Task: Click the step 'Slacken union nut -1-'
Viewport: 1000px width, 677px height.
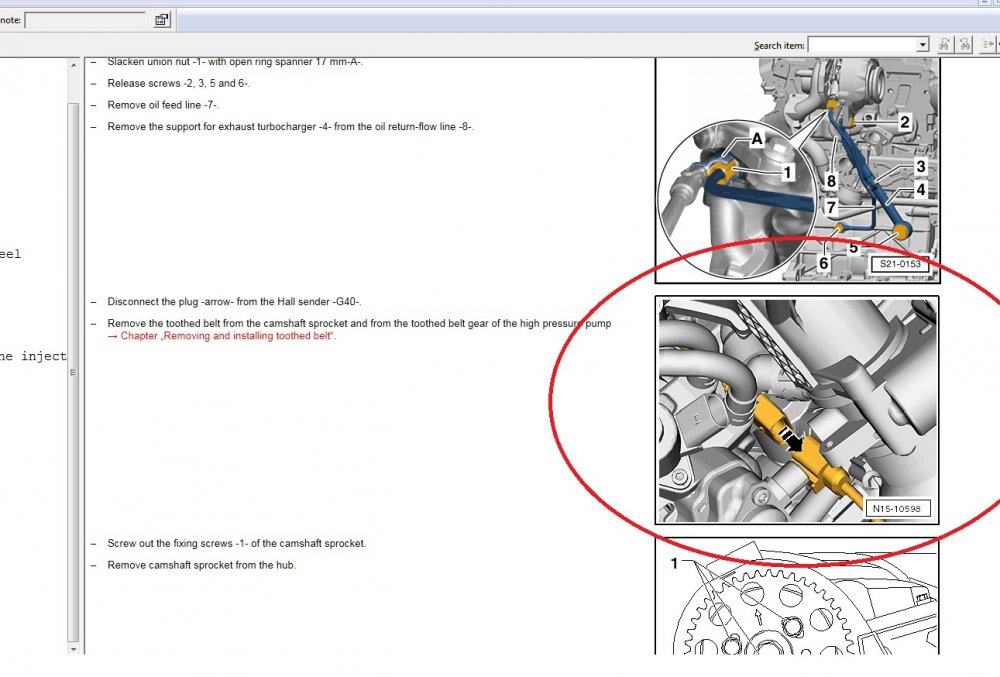Action: [235, 62]
